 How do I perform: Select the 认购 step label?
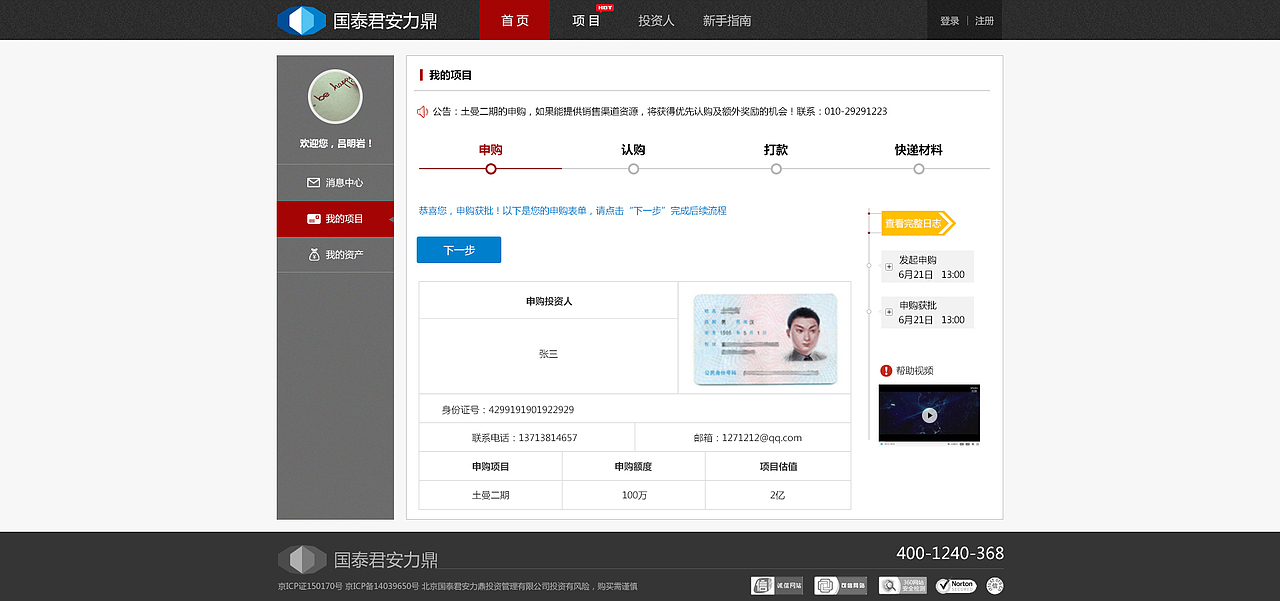[633, 150]
